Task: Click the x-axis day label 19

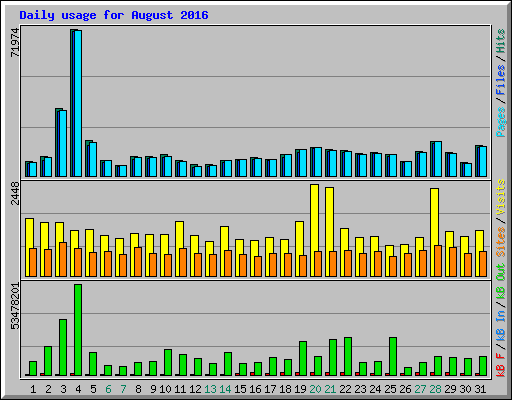Action: point(300,389)
